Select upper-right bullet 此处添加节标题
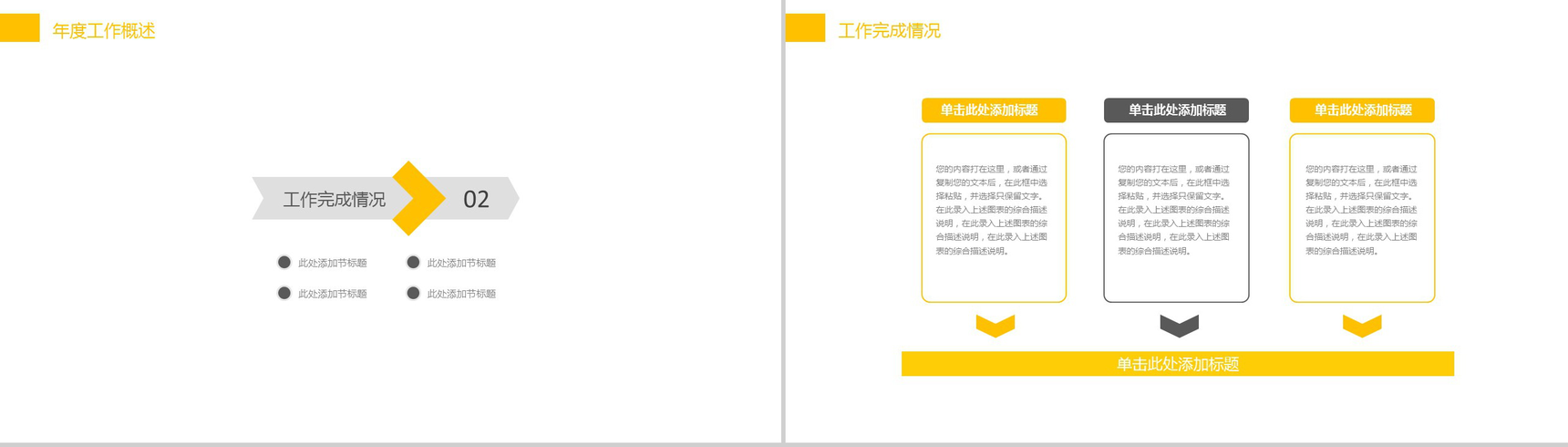The height and width of the screenshot is (447, 1568). (461, 263)
